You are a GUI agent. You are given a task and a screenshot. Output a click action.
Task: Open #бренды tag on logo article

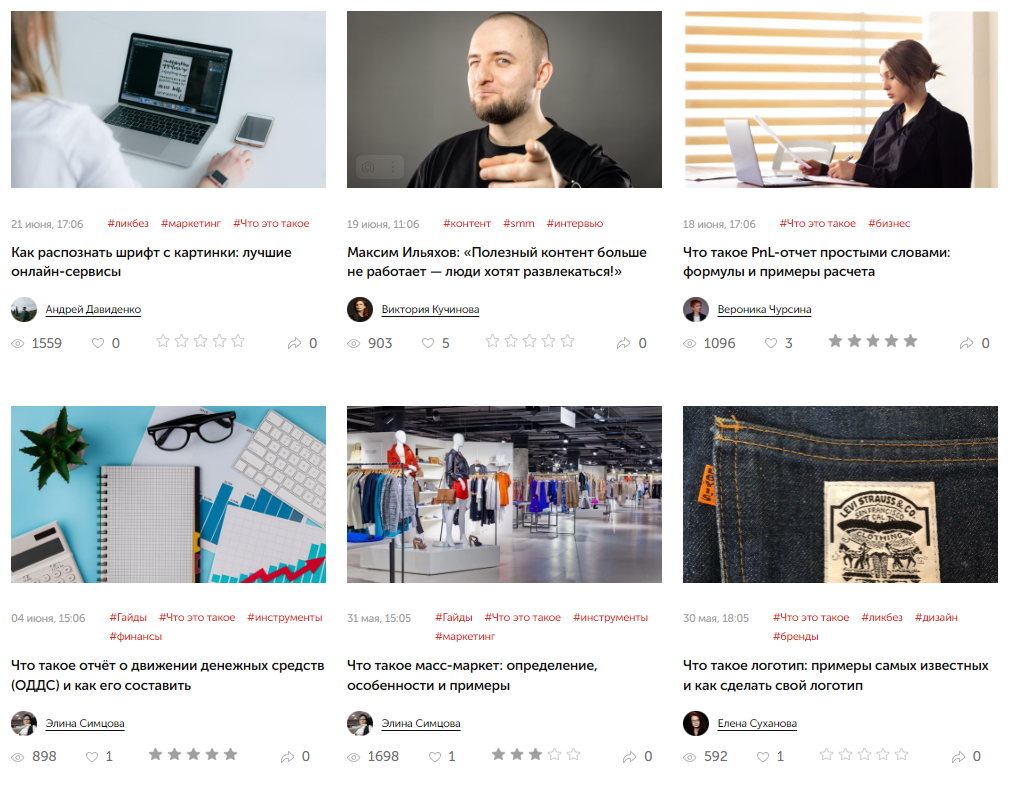tap(796, 636)
